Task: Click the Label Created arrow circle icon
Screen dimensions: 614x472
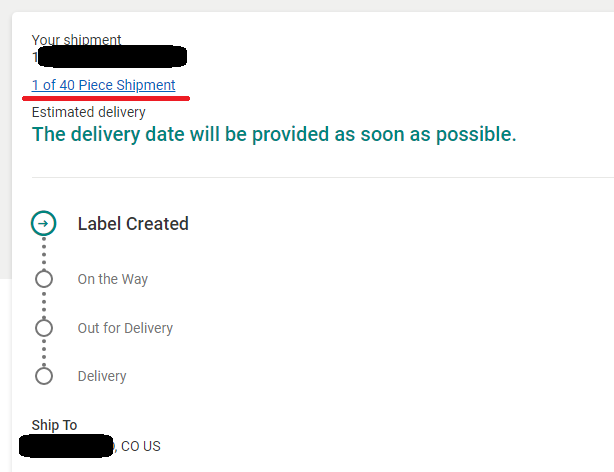Action: [x=43, y=224]
